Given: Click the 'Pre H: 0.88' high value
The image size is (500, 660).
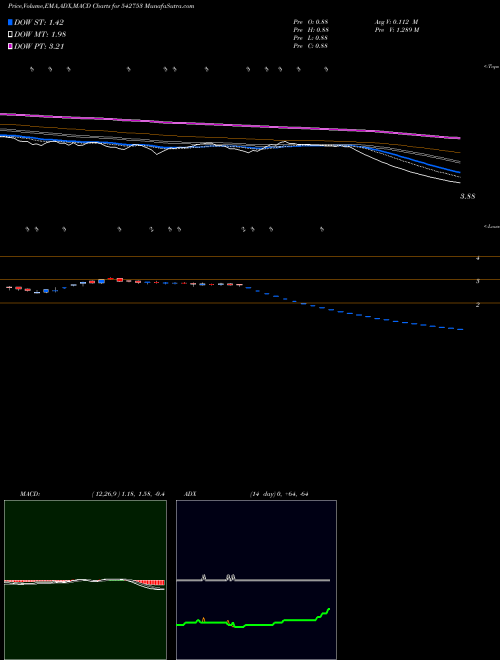Looking at the screenshot, I should click(311, 30).
